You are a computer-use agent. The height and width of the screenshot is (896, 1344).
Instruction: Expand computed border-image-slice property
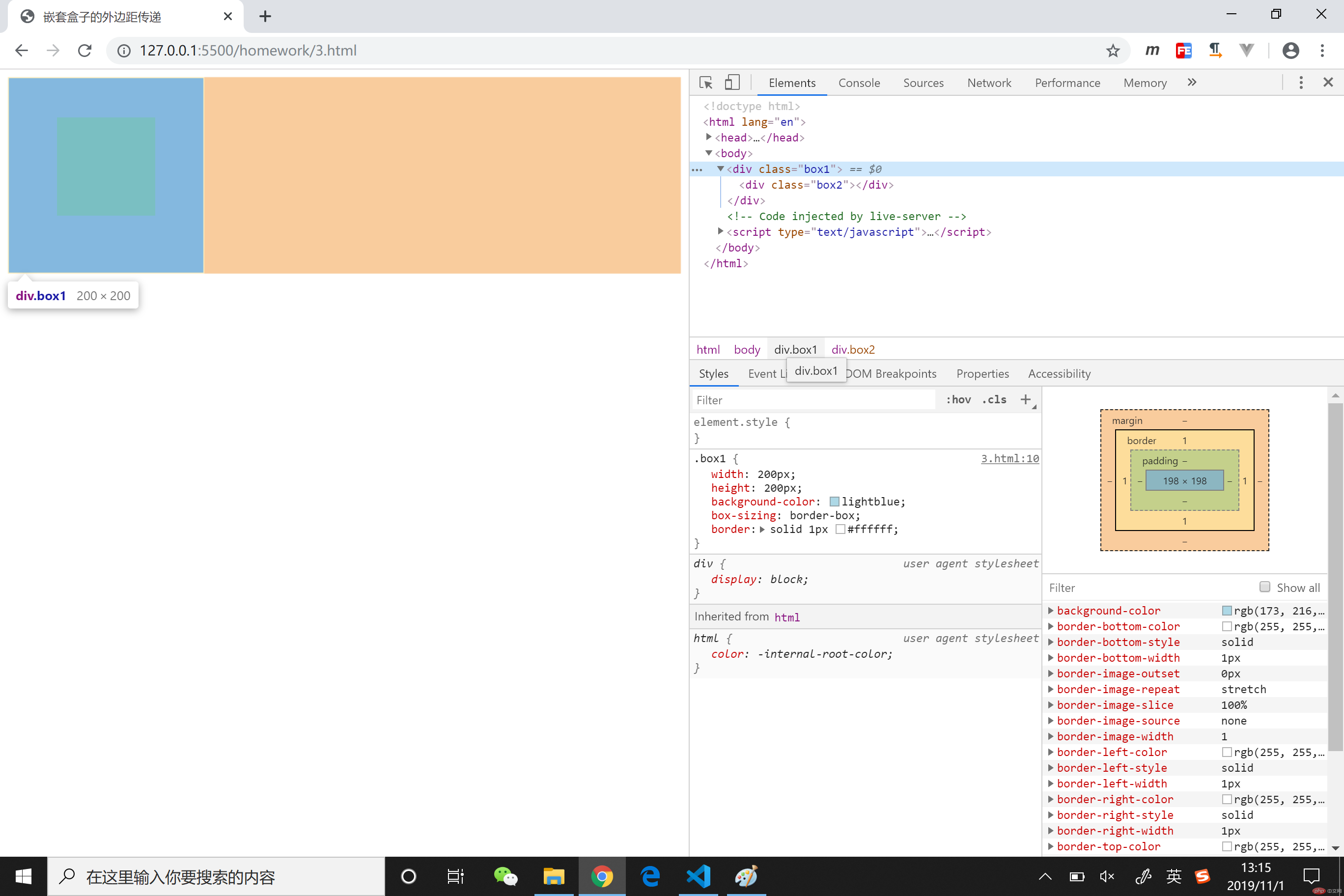coord(1051,704)
